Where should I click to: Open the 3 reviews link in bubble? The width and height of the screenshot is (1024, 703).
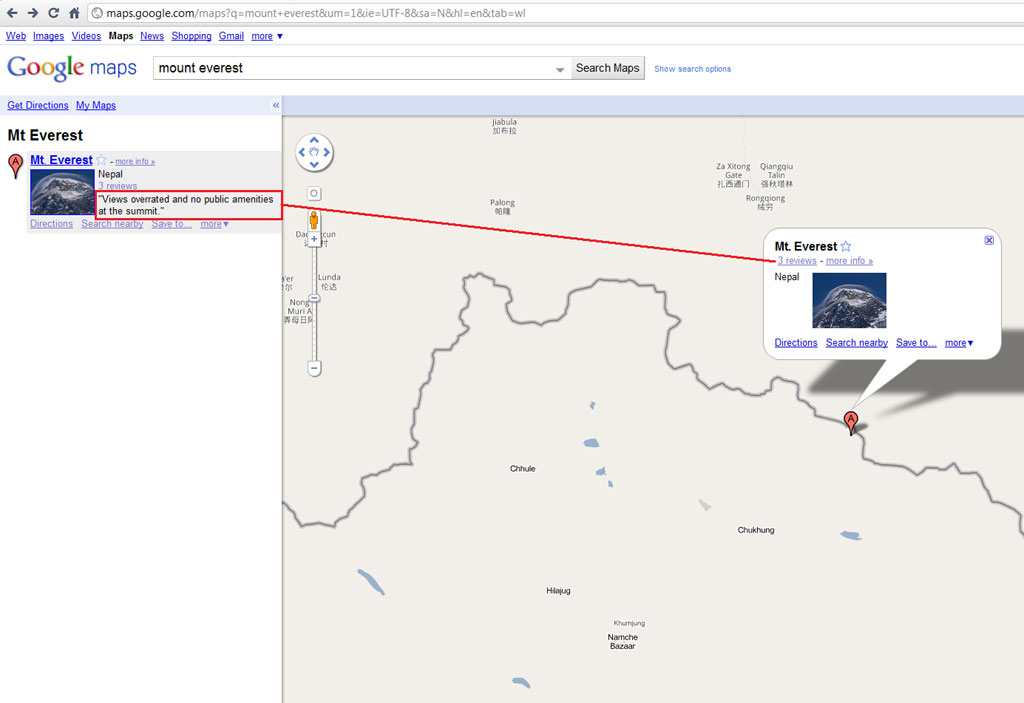797,261
